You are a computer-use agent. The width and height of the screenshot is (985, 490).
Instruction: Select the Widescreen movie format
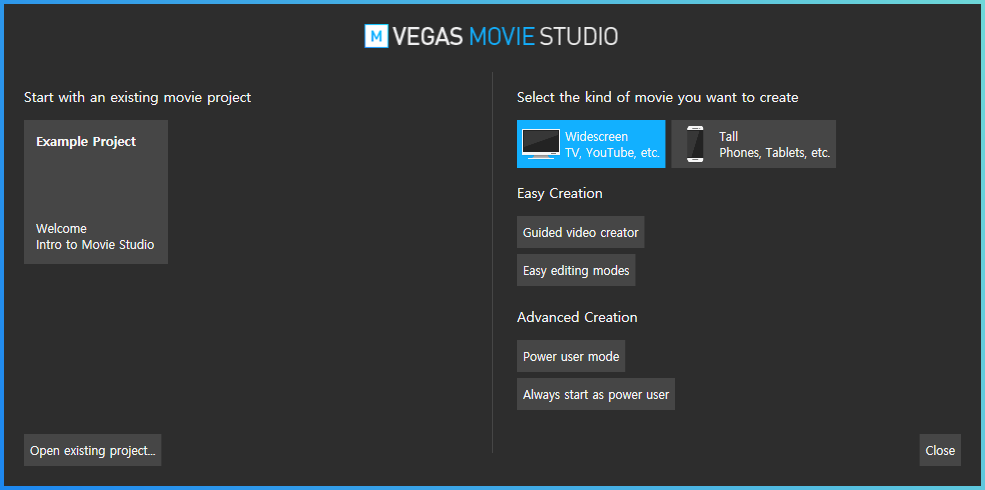click(590, 144)
